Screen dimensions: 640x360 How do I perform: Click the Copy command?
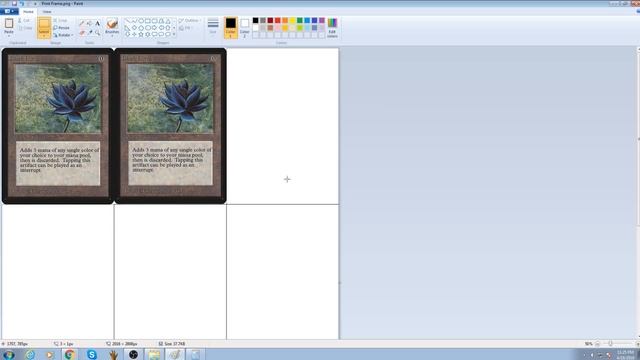pos(25,28)
